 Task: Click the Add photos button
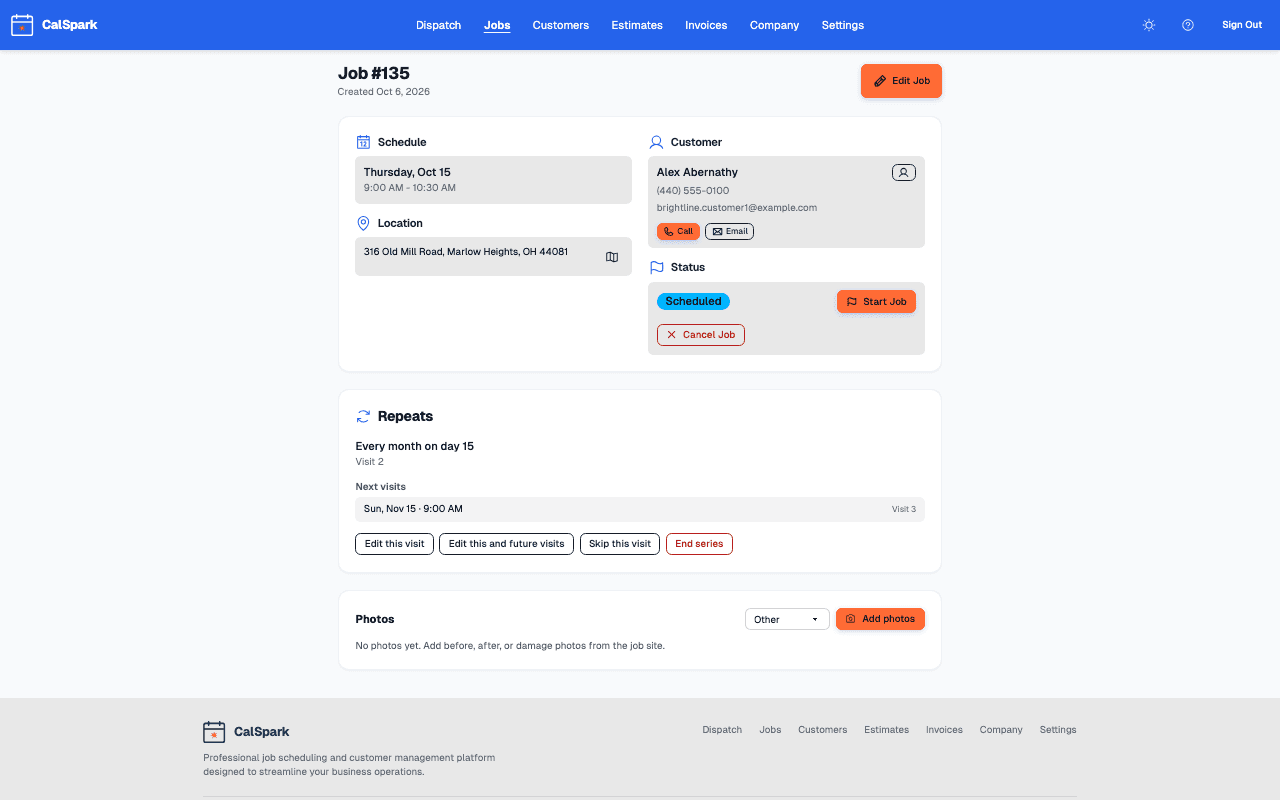[x=880, y=619]
